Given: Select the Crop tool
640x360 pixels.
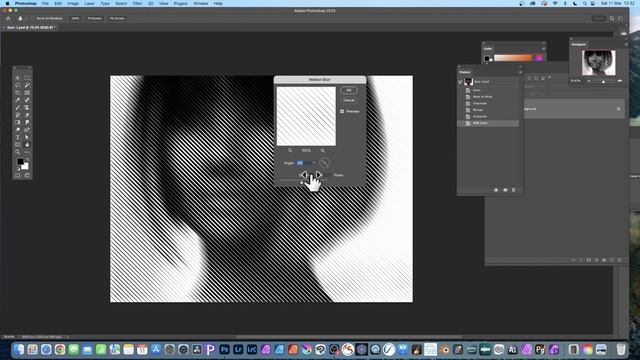Looking at the screenshot, I should (x=18, y=93).
